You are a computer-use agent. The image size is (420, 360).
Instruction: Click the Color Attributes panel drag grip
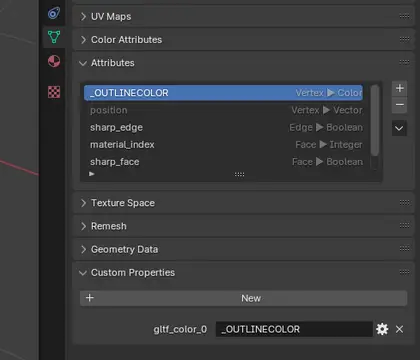[404, 39]
